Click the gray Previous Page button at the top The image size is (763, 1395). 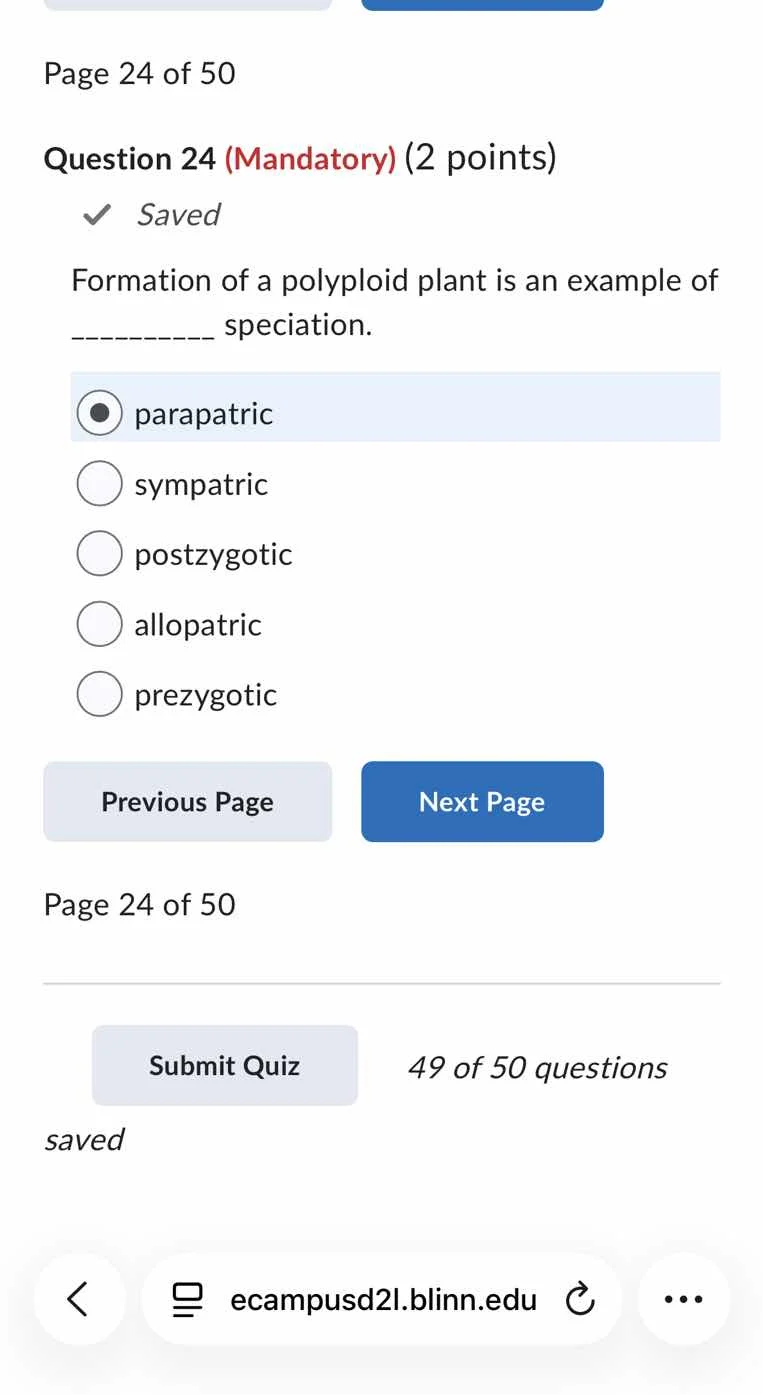(x=187, y=3)
